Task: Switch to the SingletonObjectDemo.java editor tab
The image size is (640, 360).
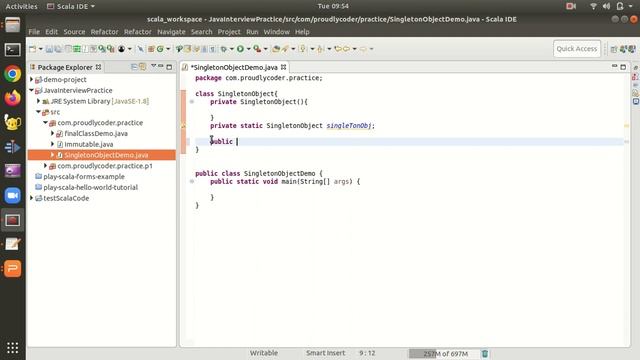Action: tap(234, 67)
